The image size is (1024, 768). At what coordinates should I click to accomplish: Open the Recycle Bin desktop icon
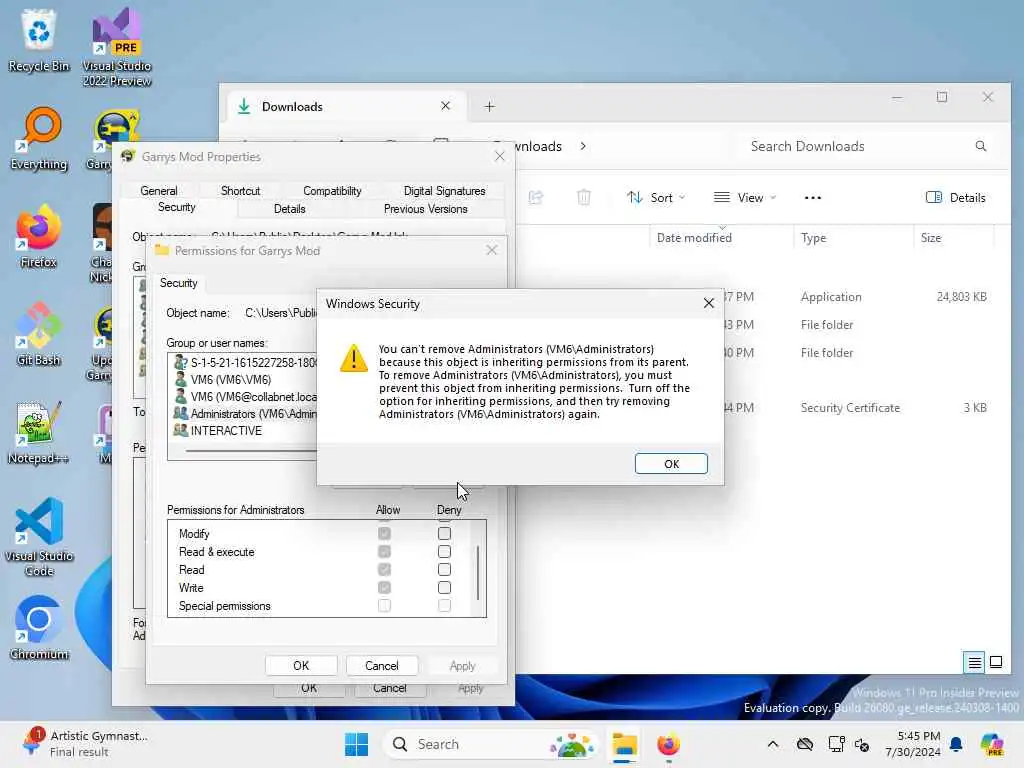tap(39, 40)
